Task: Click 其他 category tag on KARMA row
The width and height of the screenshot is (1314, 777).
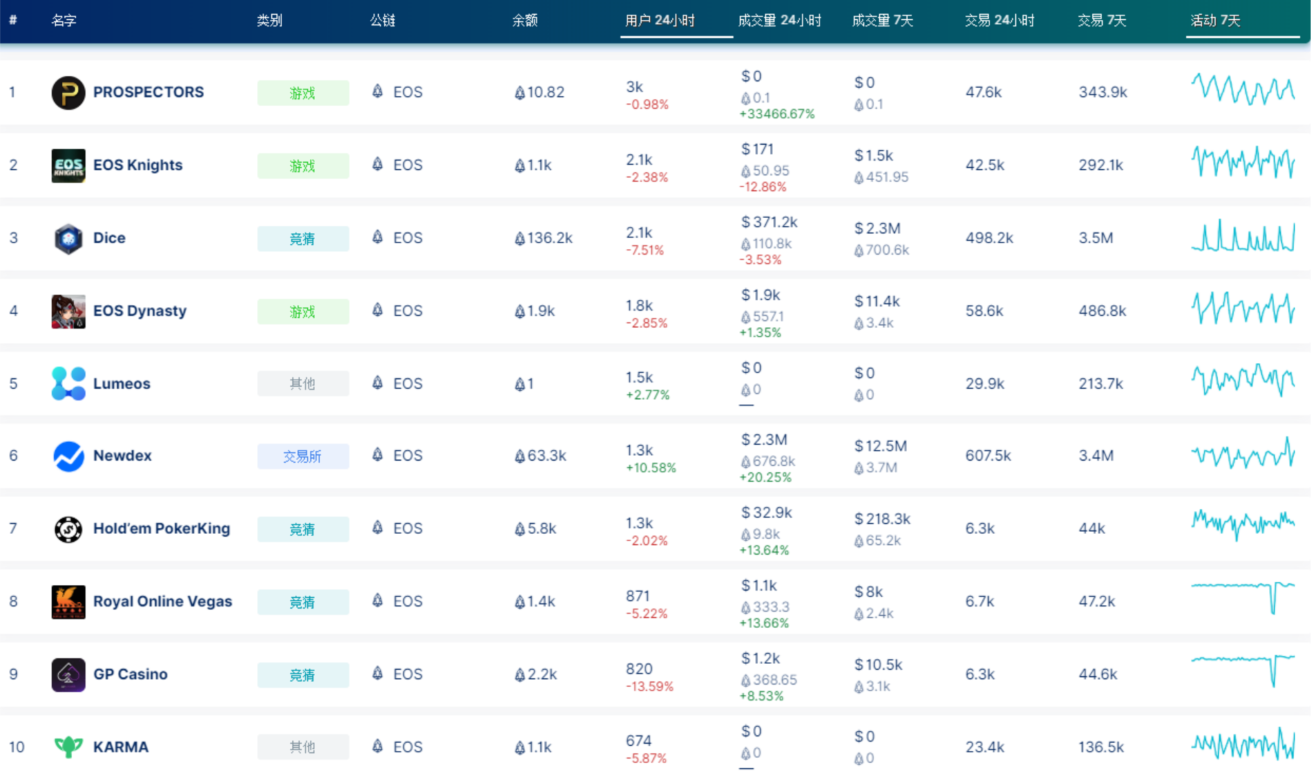Action: click(303, 747)
